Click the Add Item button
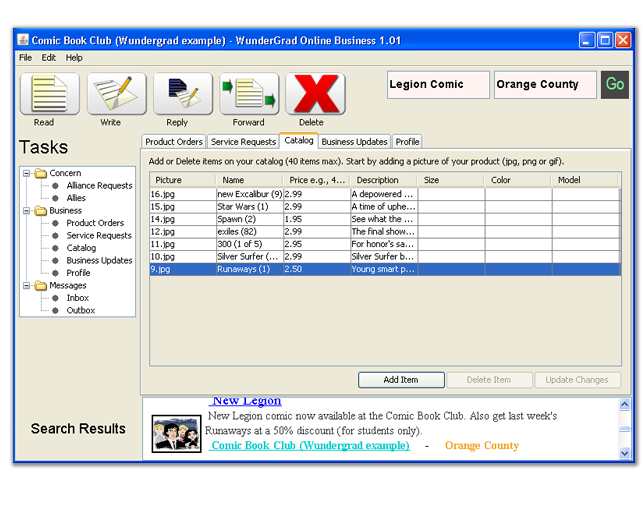Screen dimensions: 641x510 [x=401, y=380]
